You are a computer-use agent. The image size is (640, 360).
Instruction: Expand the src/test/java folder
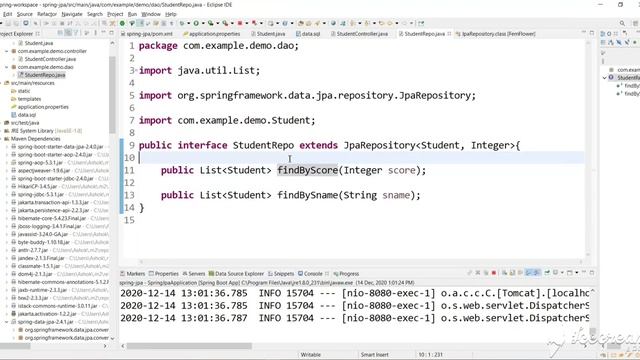click(1, 123)
